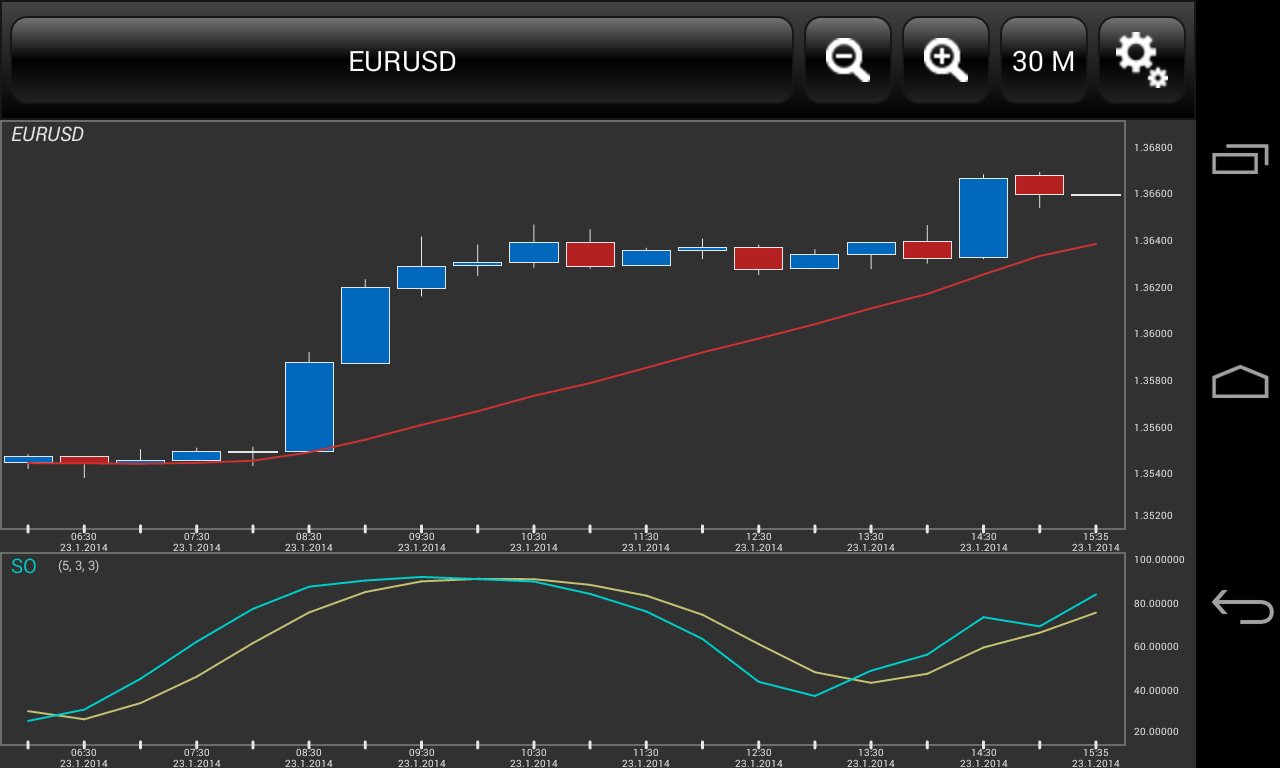Click the 13:30 time label under oscillator
This screenshot has width=1280, height=768.
pos(871,753)
